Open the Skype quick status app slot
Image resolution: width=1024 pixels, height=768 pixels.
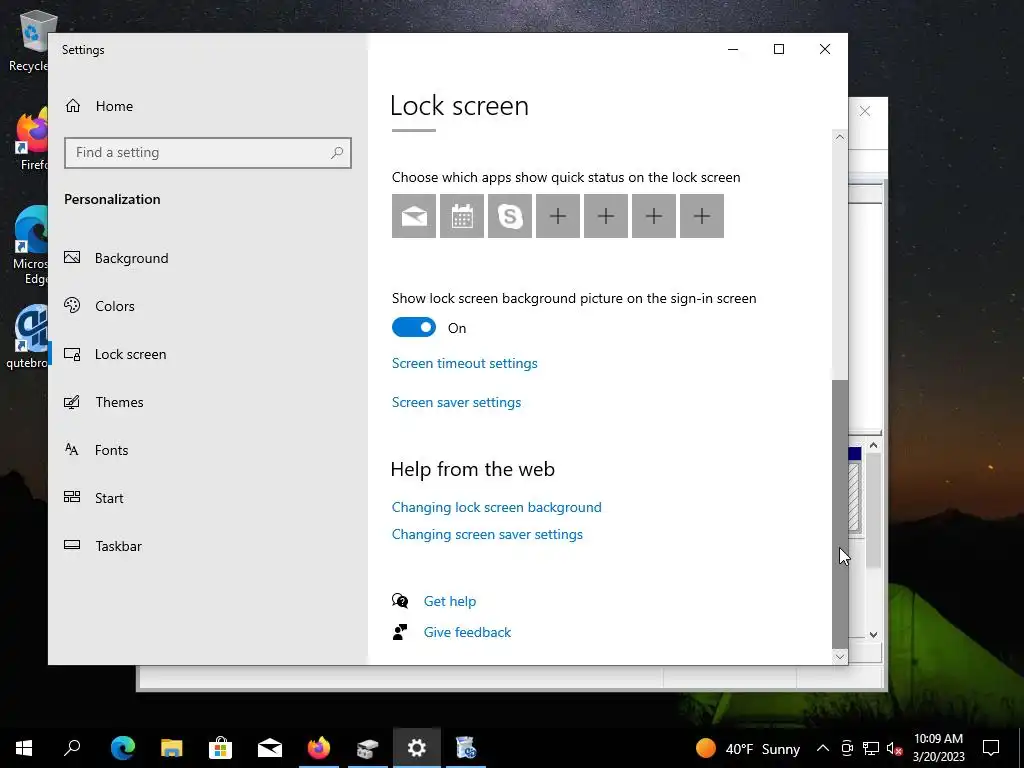[x=510, y=216]
